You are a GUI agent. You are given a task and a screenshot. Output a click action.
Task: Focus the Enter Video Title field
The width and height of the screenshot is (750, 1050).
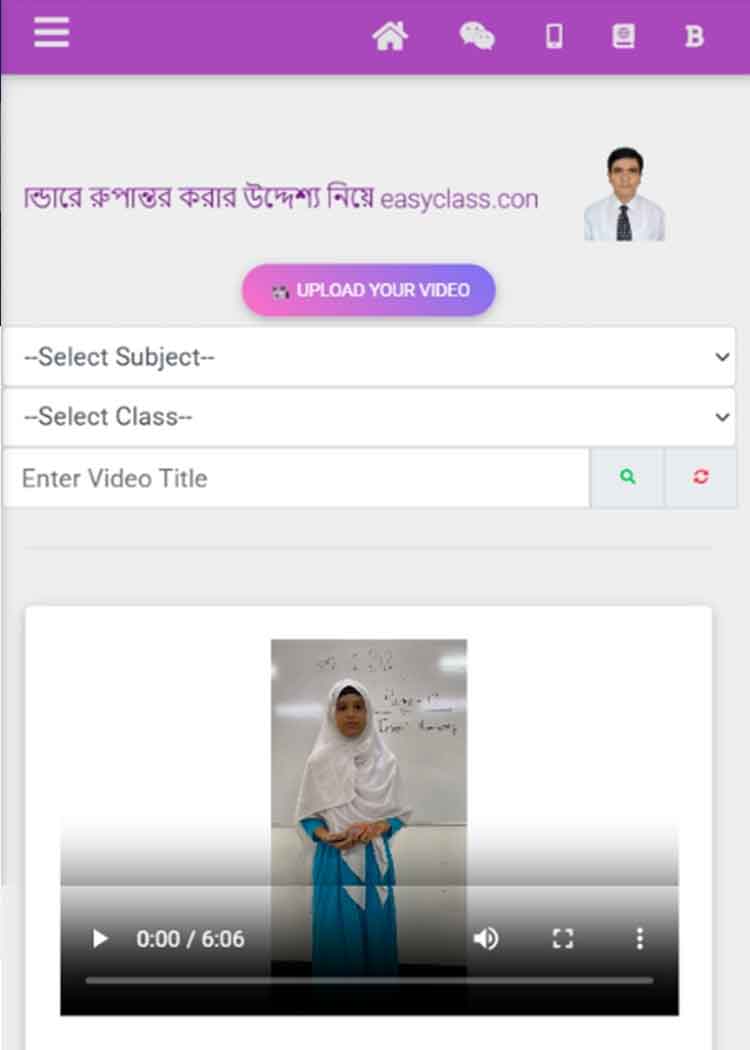[x=297, y=478]
